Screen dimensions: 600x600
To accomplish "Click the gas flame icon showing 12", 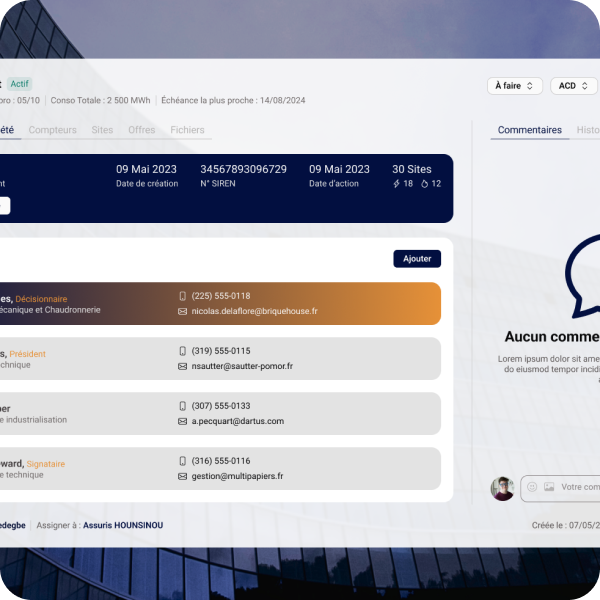I will (424, 184).
